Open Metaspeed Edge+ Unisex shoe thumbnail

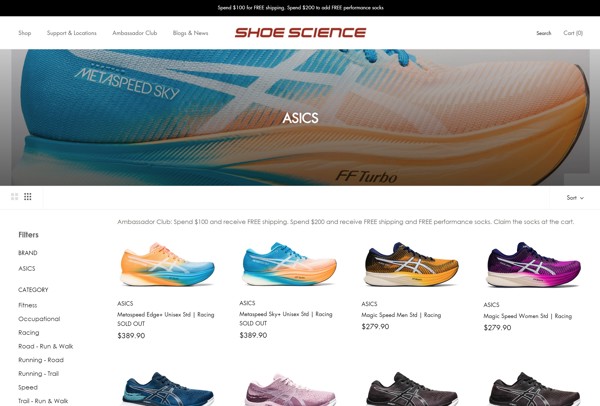(x=167, y=265)
